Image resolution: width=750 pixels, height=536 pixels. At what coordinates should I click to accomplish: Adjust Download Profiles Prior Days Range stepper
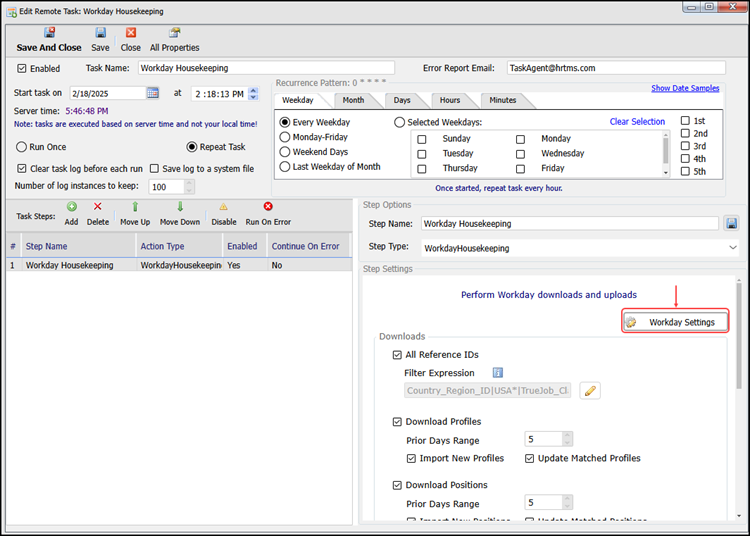pos(567,439)
